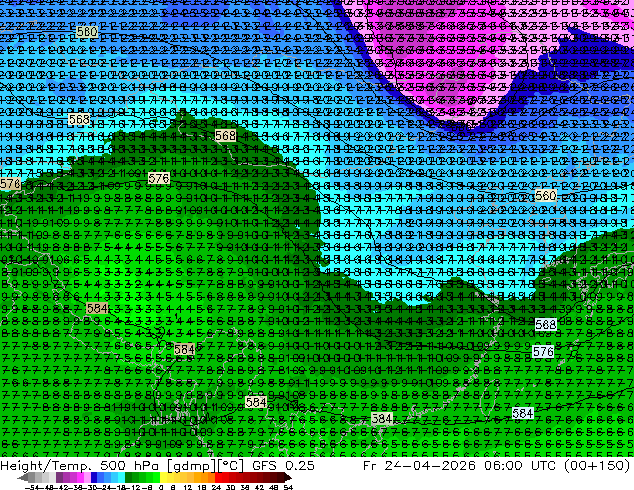Click the '[gdmp][°C]' units text
Screen dimensions: 634x490
pos(206,466)
